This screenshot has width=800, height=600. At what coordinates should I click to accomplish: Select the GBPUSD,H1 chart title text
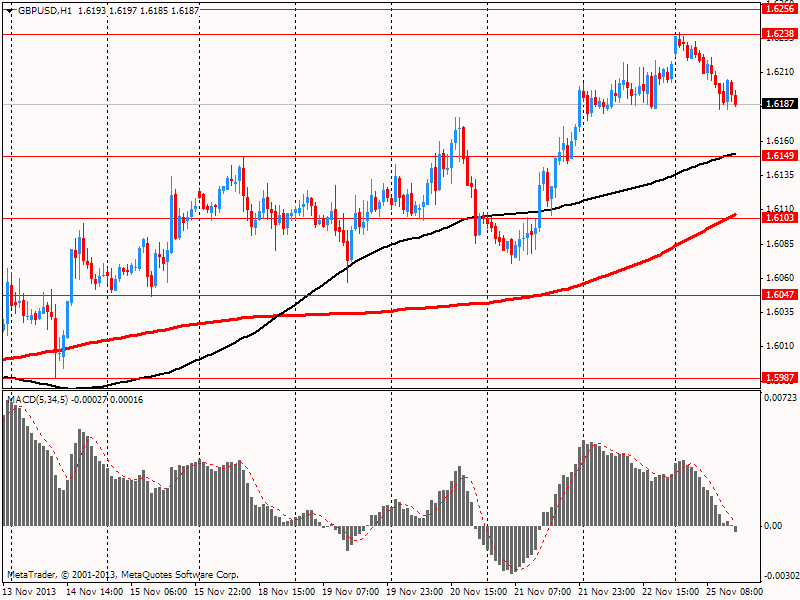[44, 10]
